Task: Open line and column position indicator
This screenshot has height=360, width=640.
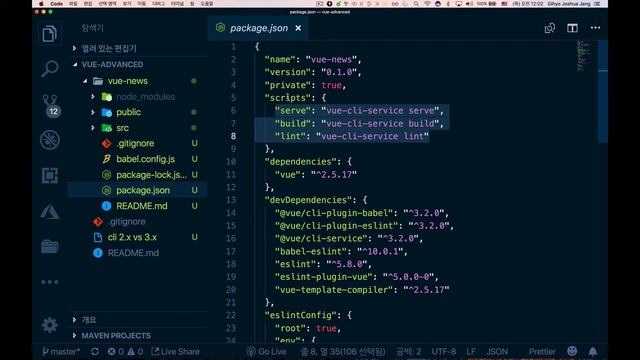Action: pyautogui.click(x=343, y=351)
